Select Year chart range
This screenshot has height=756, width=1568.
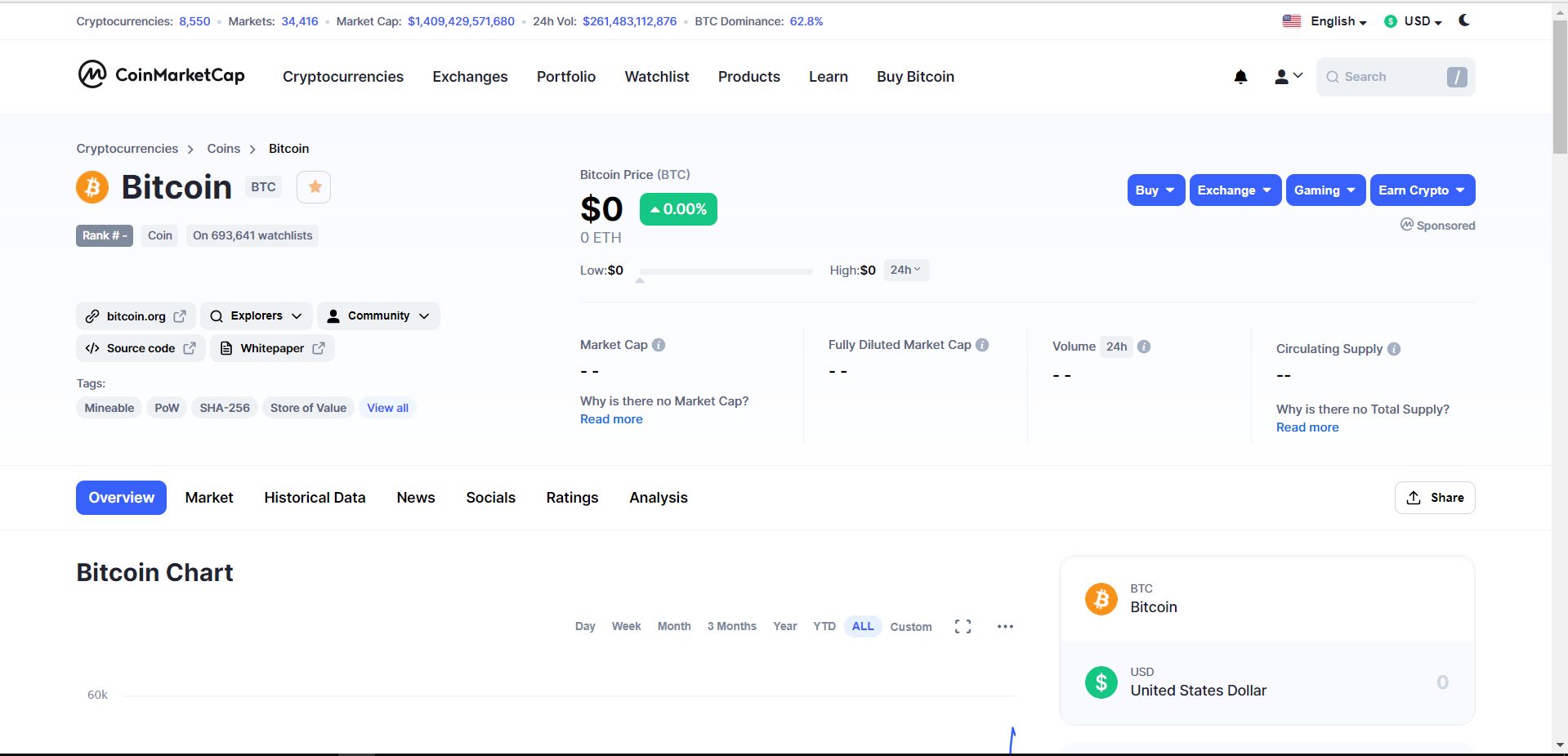click(x=785, y=626)
